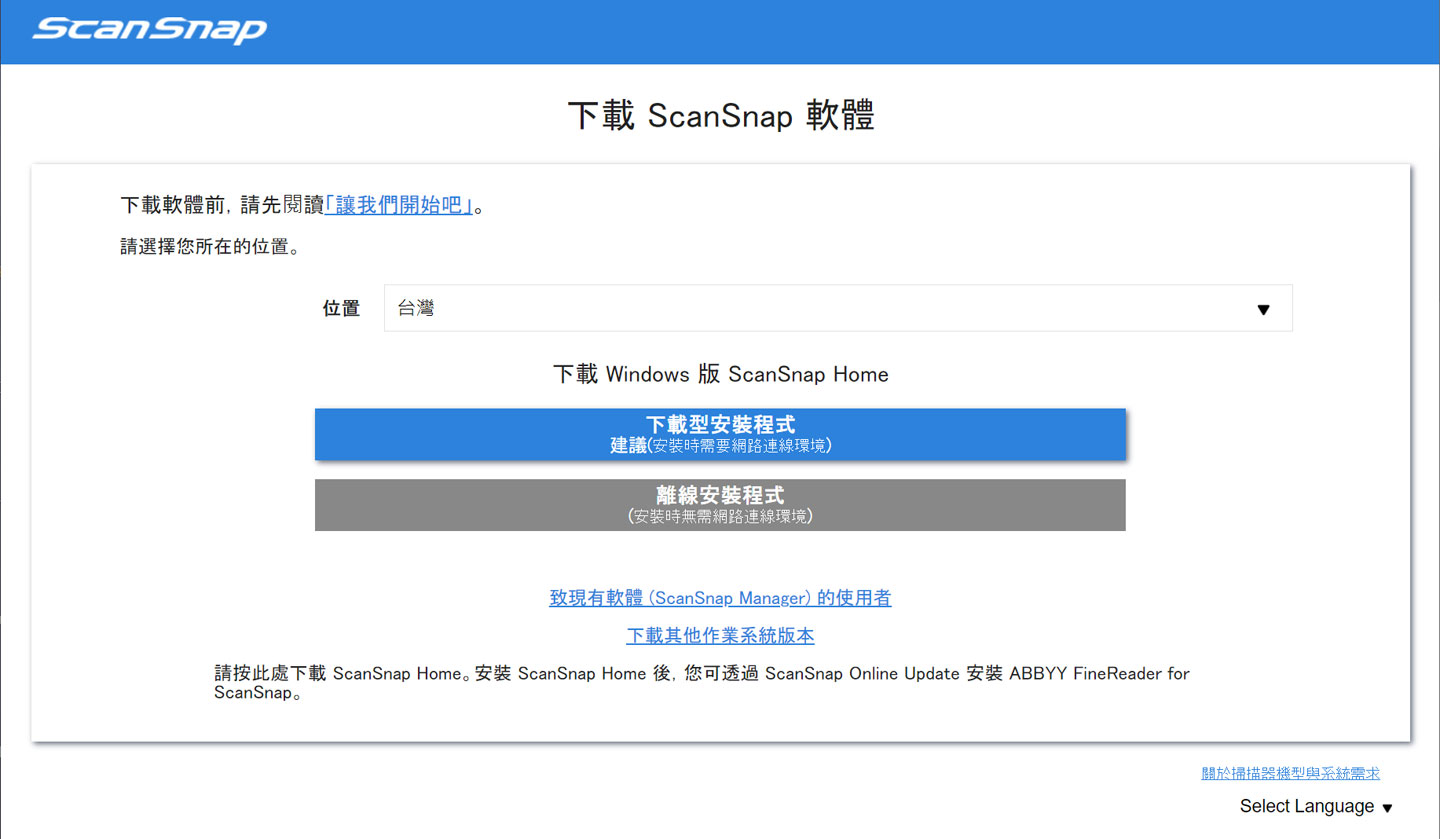1440x839 pixels.
Task: Open the scanner model and system requirements page
Action: point(1290,772)
